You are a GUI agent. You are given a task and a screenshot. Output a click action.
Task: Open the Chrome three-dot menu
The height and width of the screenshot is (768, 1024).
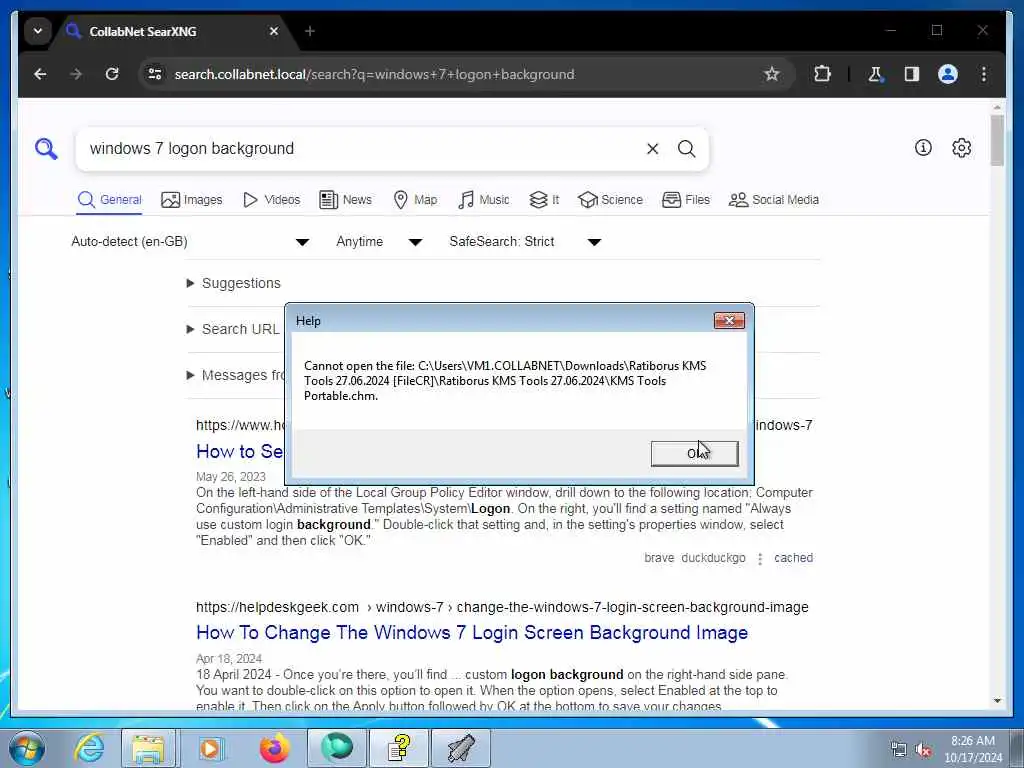984,74
